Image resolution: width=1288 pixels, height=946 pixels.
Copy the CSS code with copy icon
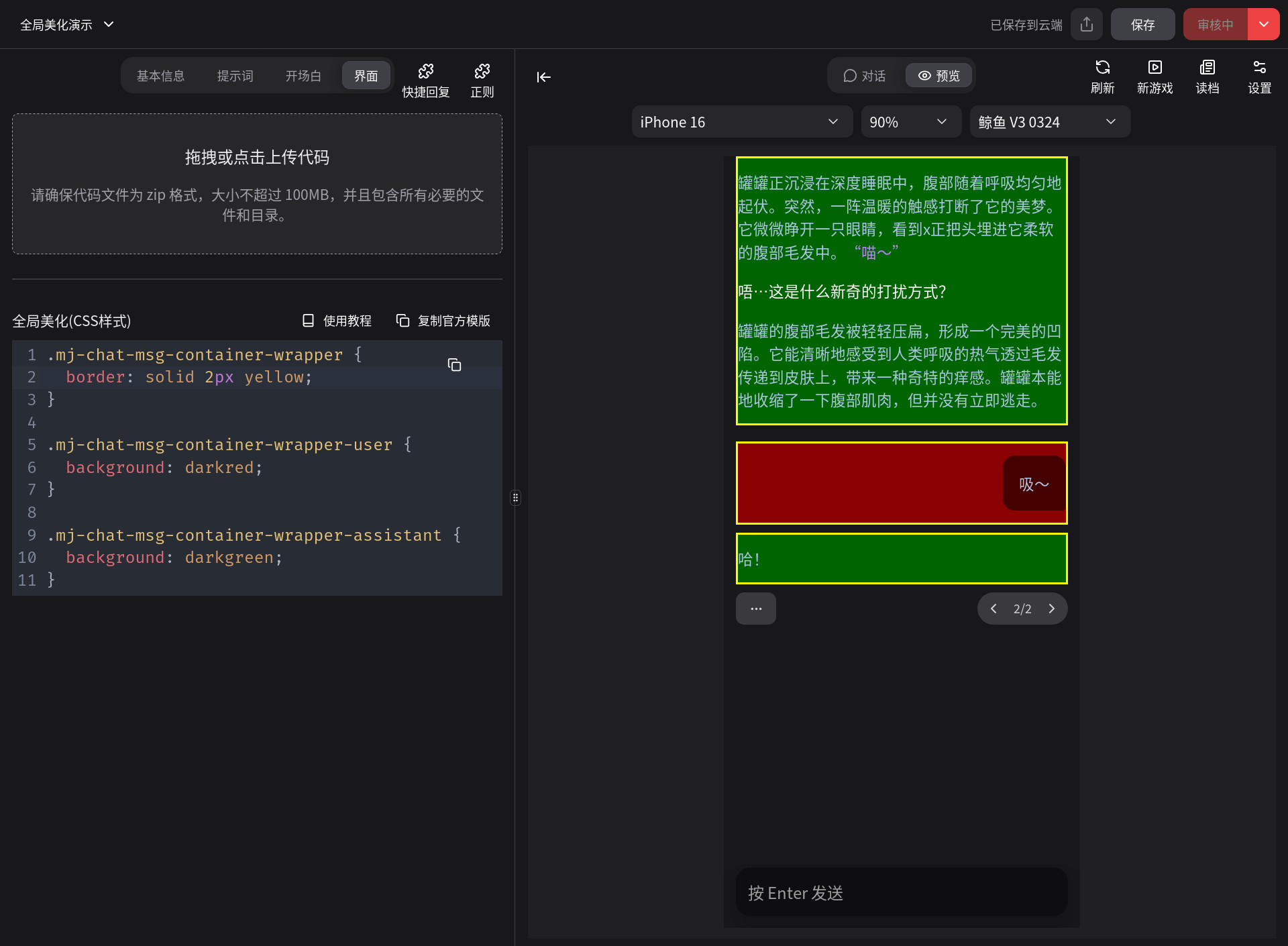[454, 365]
